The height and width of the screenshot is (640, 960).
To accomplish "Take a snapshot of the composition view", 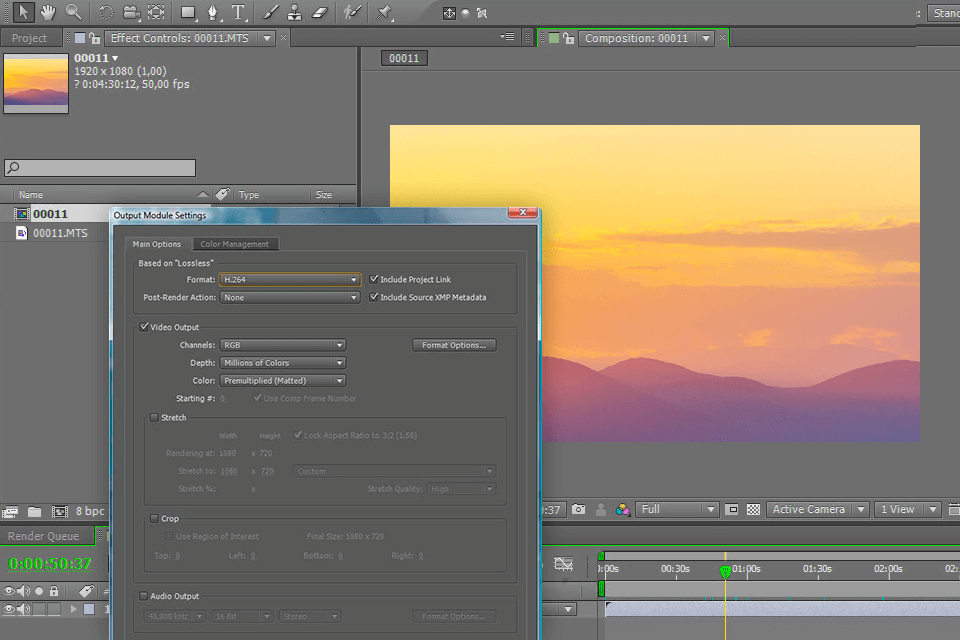I will 578,509.
